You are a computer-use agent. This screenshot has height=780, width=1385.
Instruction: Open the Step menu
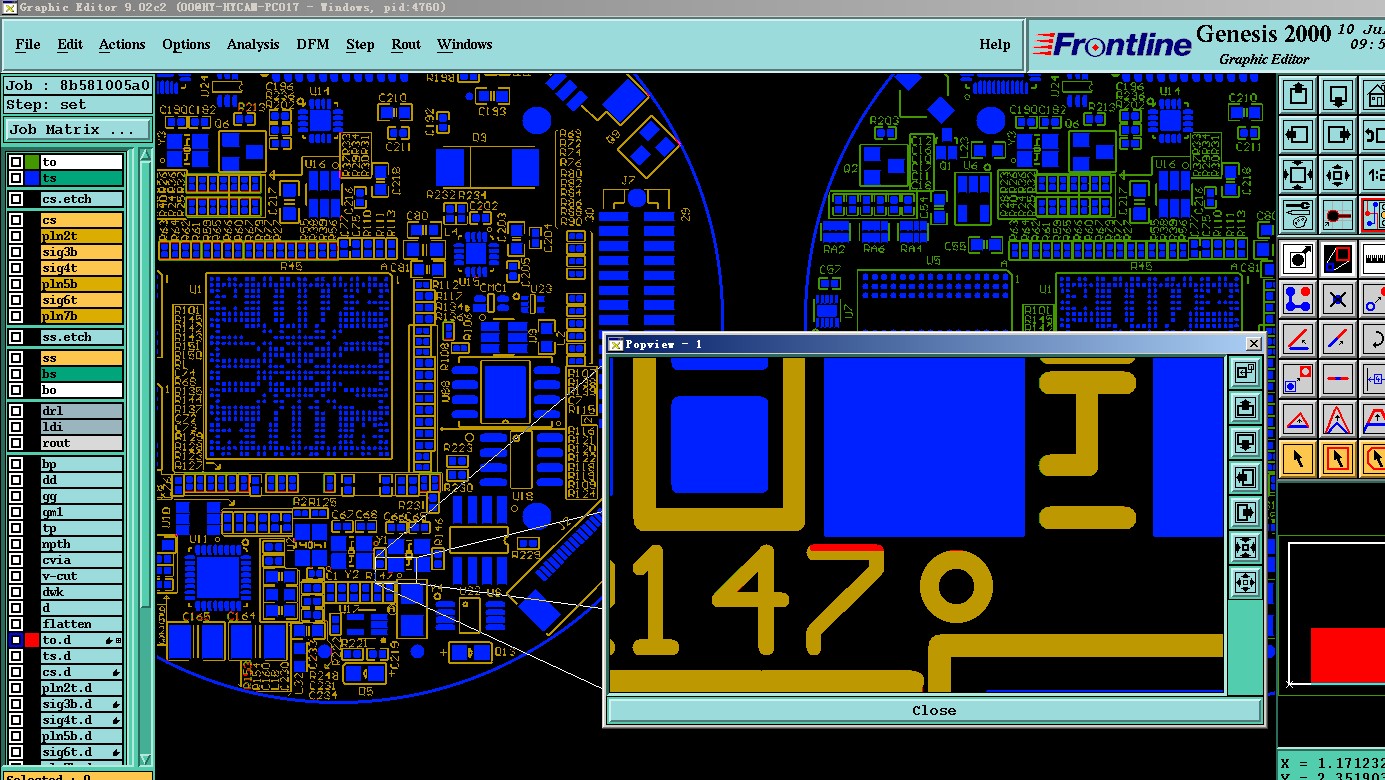360,44
